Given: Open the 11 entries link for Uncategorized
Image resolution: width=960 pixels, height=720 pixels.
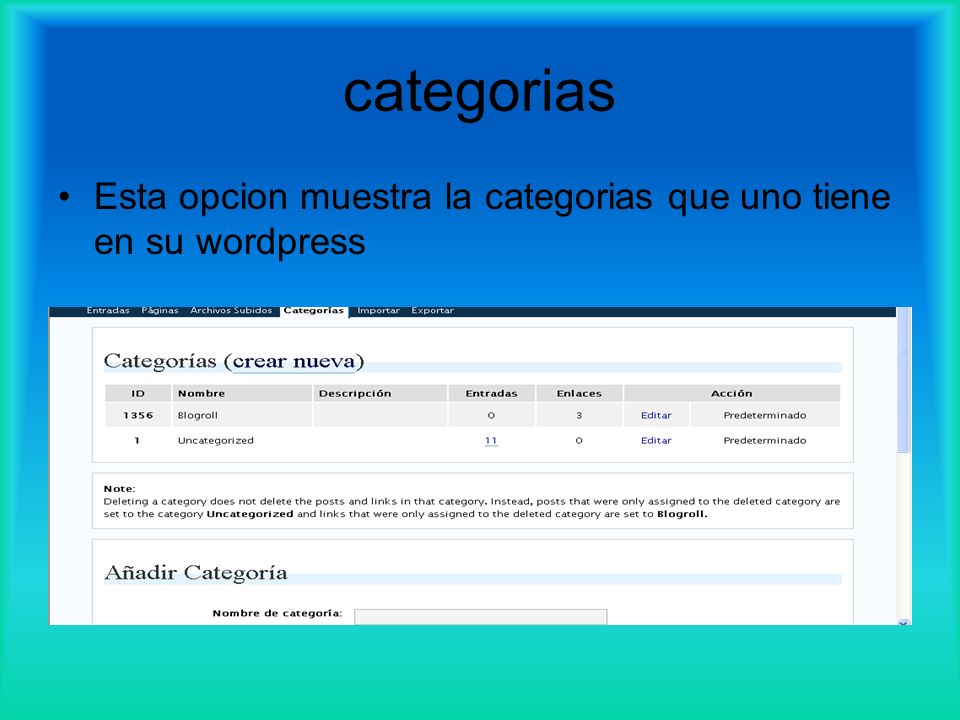Looking at the screenshot, I should point(491,440).
